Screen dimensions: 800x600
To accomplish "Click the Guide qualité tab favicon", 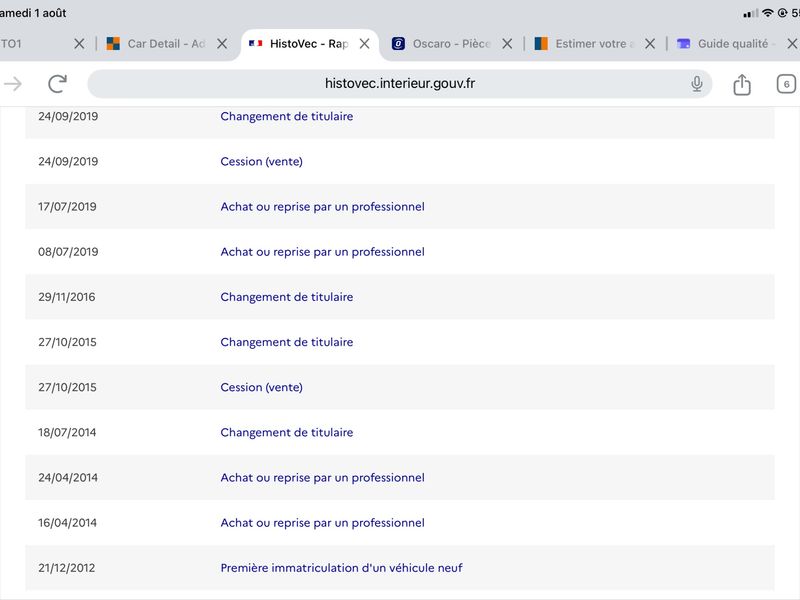I will [684, 44].
